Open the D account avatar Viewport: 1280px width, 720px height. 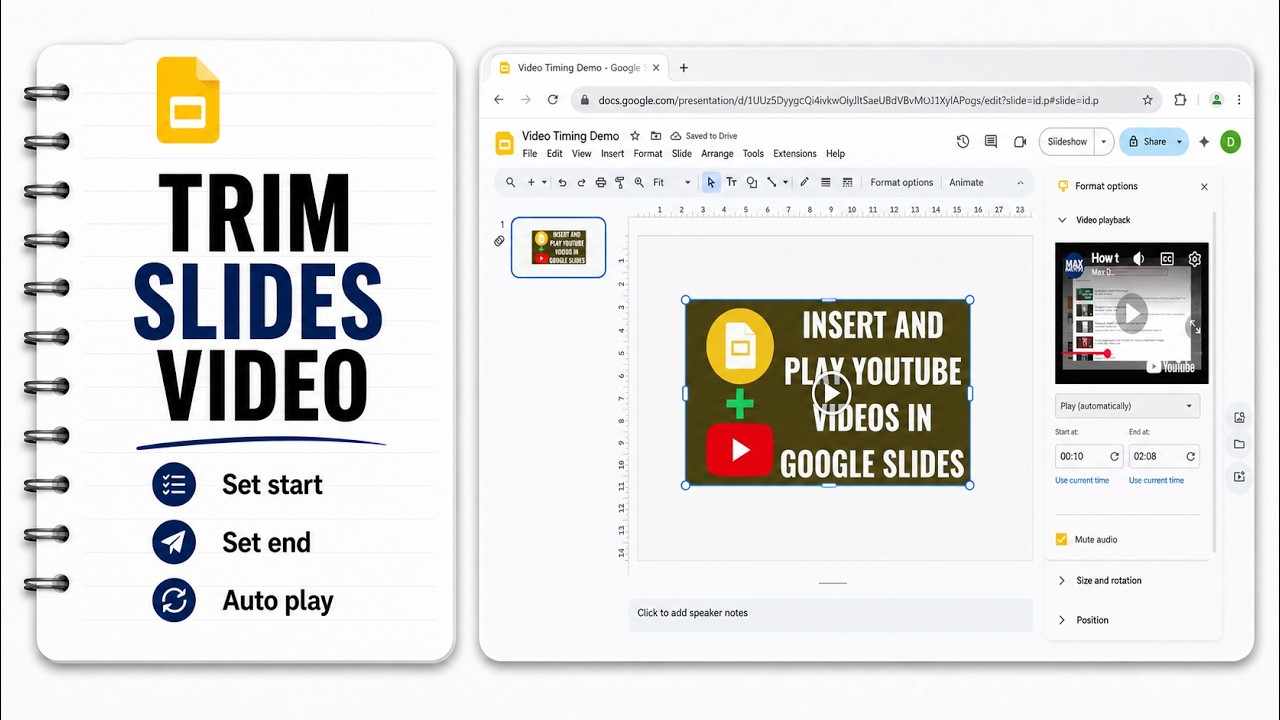1230,142
